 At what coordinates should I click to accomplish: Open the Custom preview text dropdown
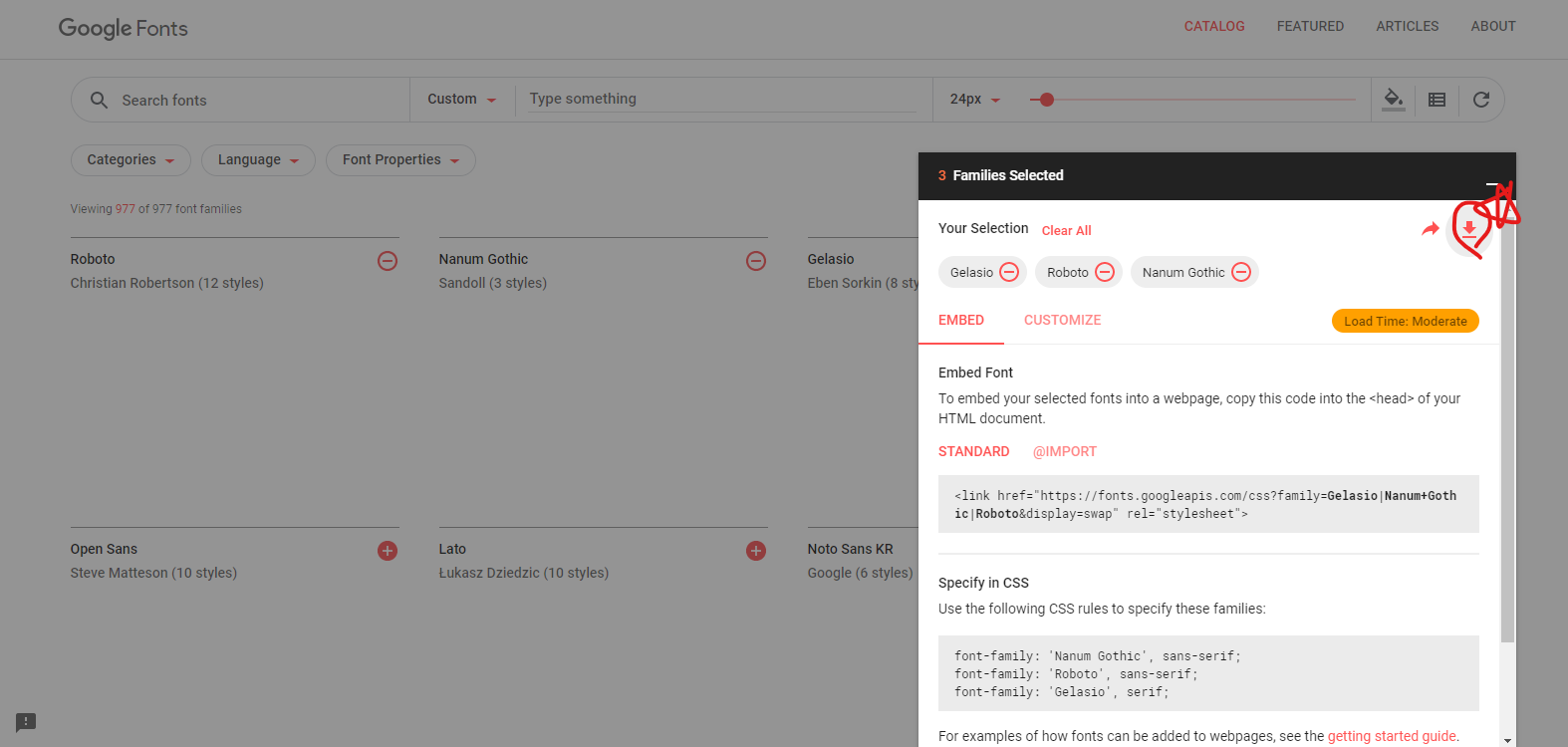point(462,100)
